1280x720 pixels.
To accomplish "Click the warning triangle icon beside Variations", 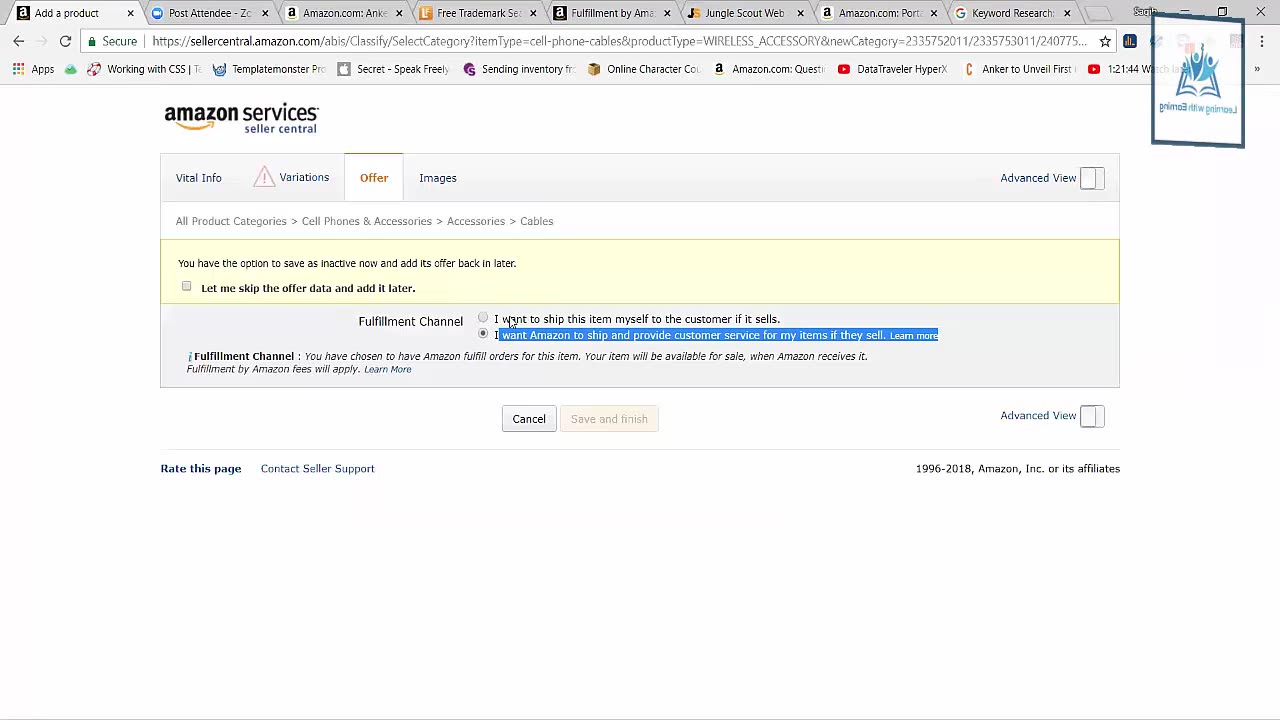I will (264, 177).
